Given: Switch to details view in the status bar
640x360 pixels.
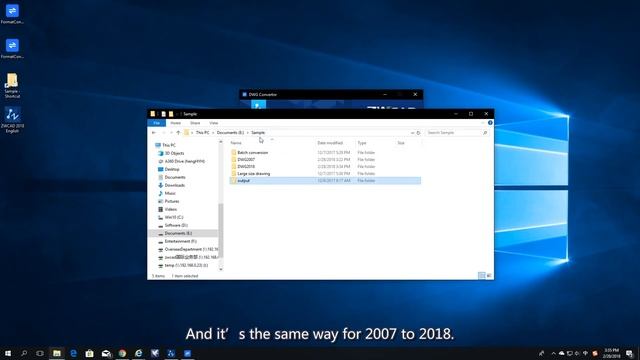Looking at the screenshot, I should [482, 276].
